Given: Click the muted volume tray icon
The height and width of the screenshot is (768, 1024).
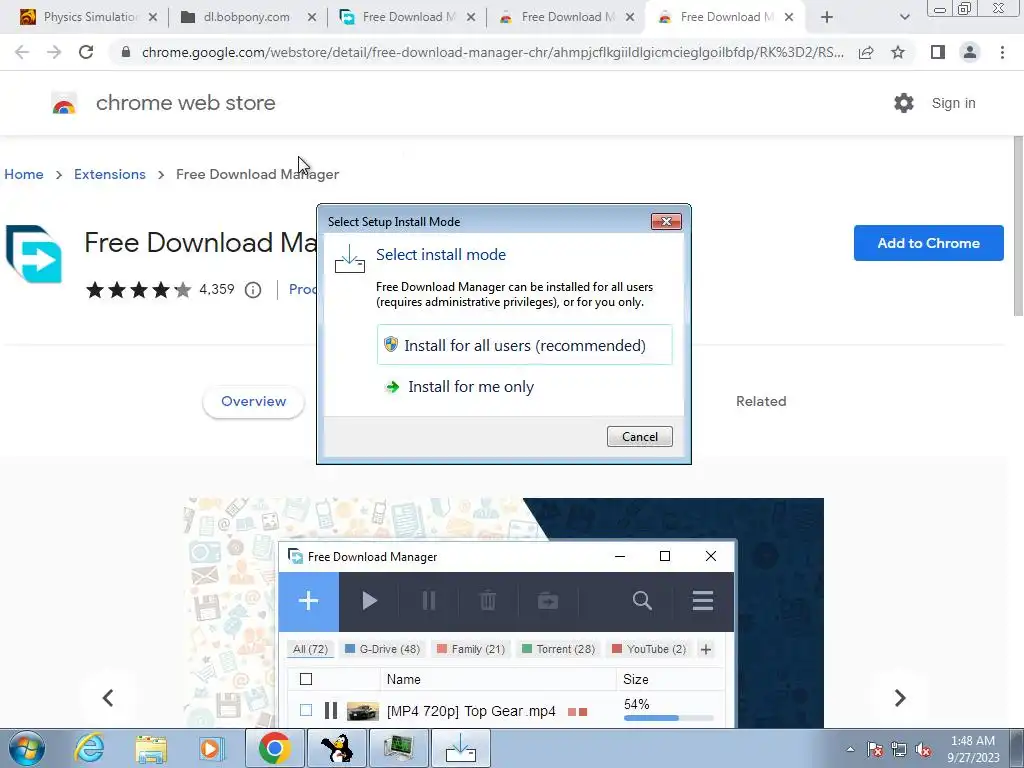Looking at the screenshot, I should coord(923,749).
